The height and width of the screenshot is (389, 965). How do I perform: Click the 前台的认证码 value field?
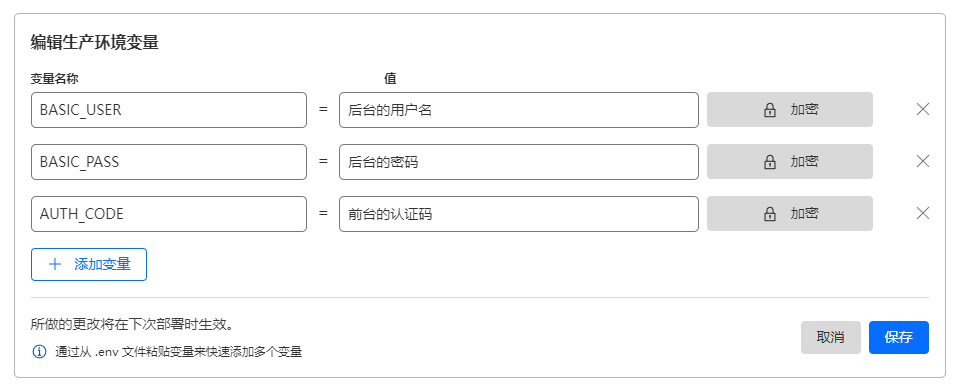tap(519, 214)
